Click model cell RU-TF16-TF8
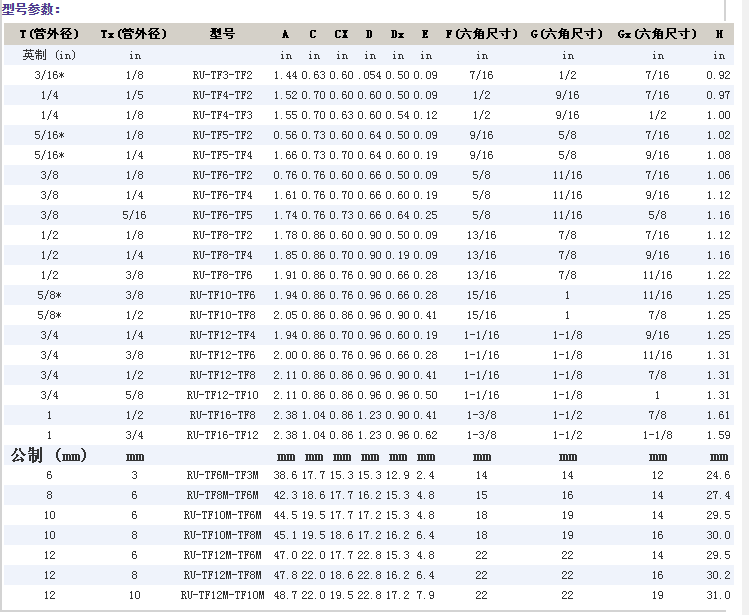749x615 pixels. coord(222,416)
